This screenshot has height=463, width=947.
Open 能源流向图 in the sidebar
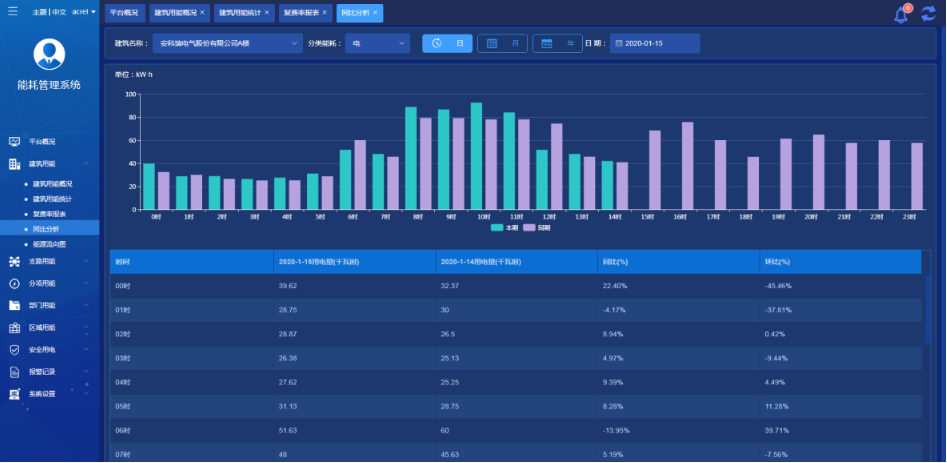tap(50, 244)
